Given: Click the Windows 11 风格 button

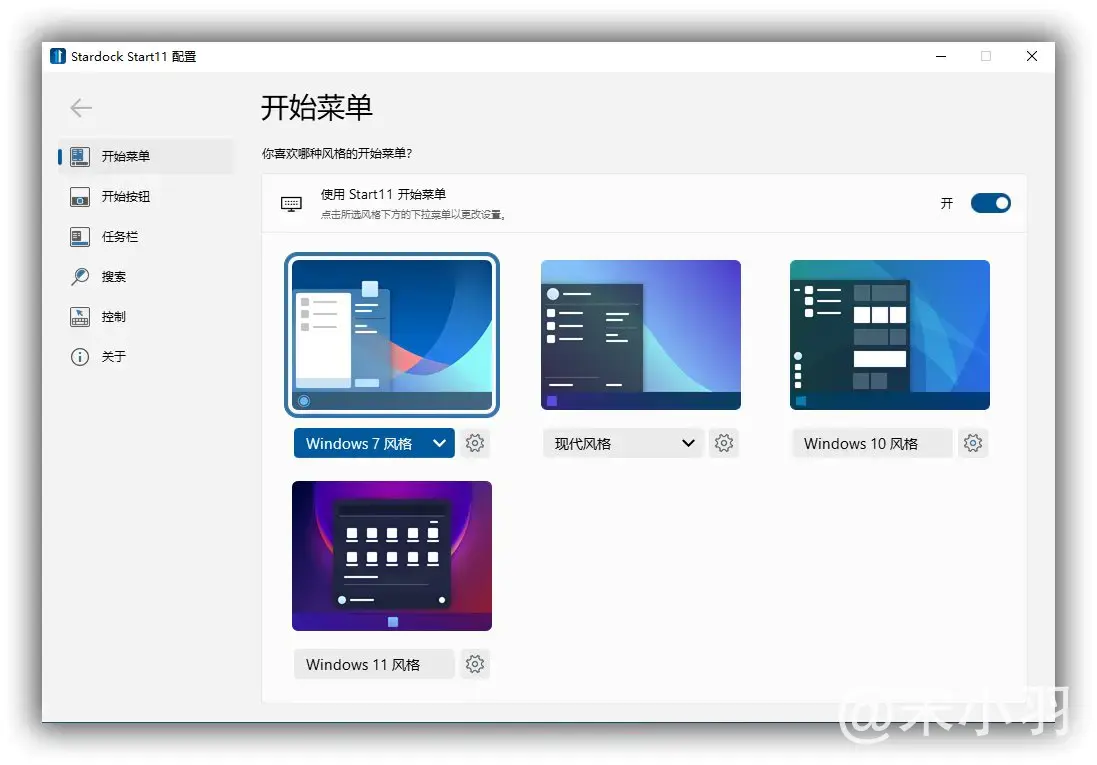Looking at the screenshot, I should (373, 664).
